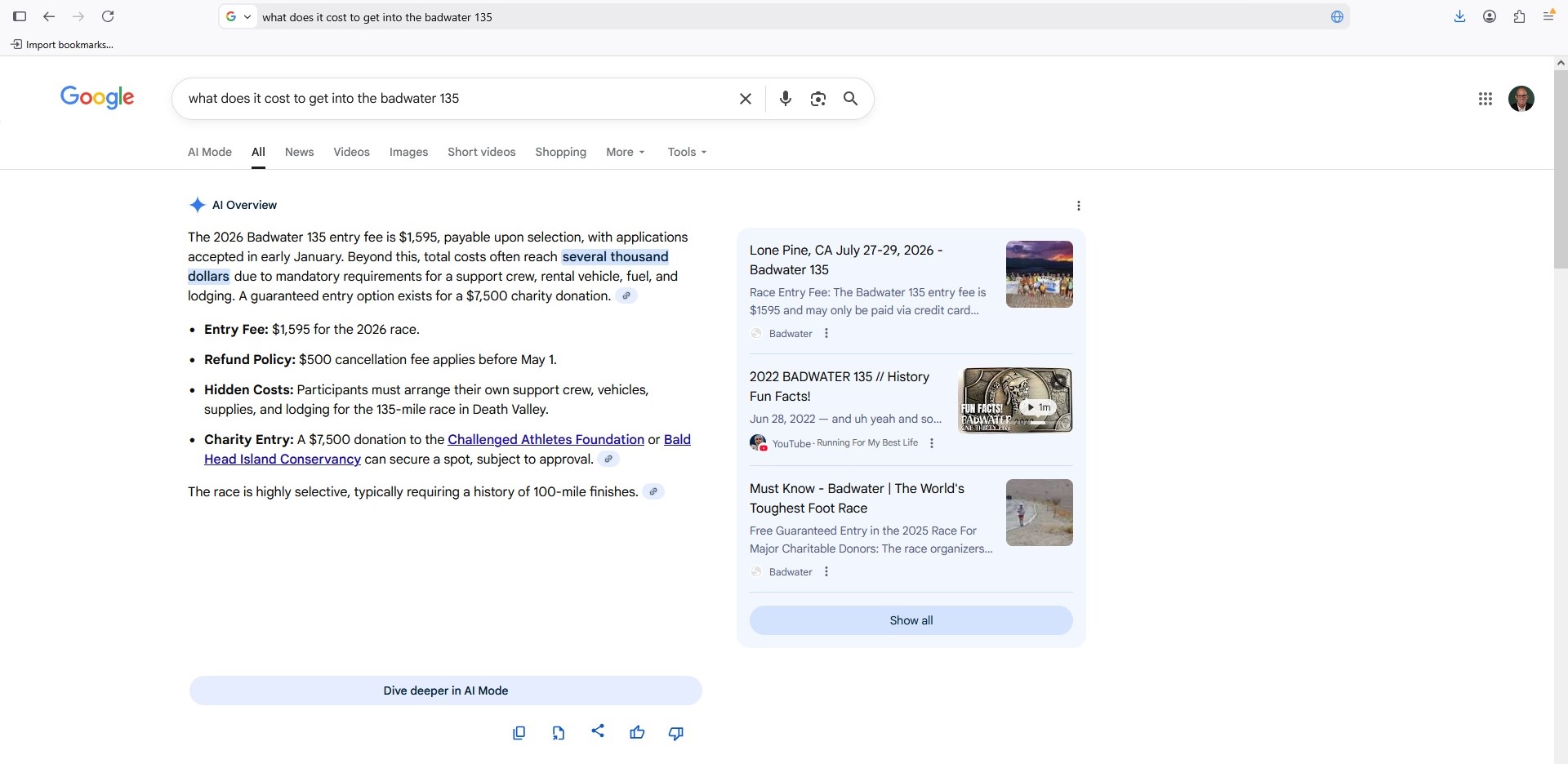Image resolution: width=1568 pixels, height=764 pixels.
Task: Open Google Lens image search
Action: click(817, 99)
